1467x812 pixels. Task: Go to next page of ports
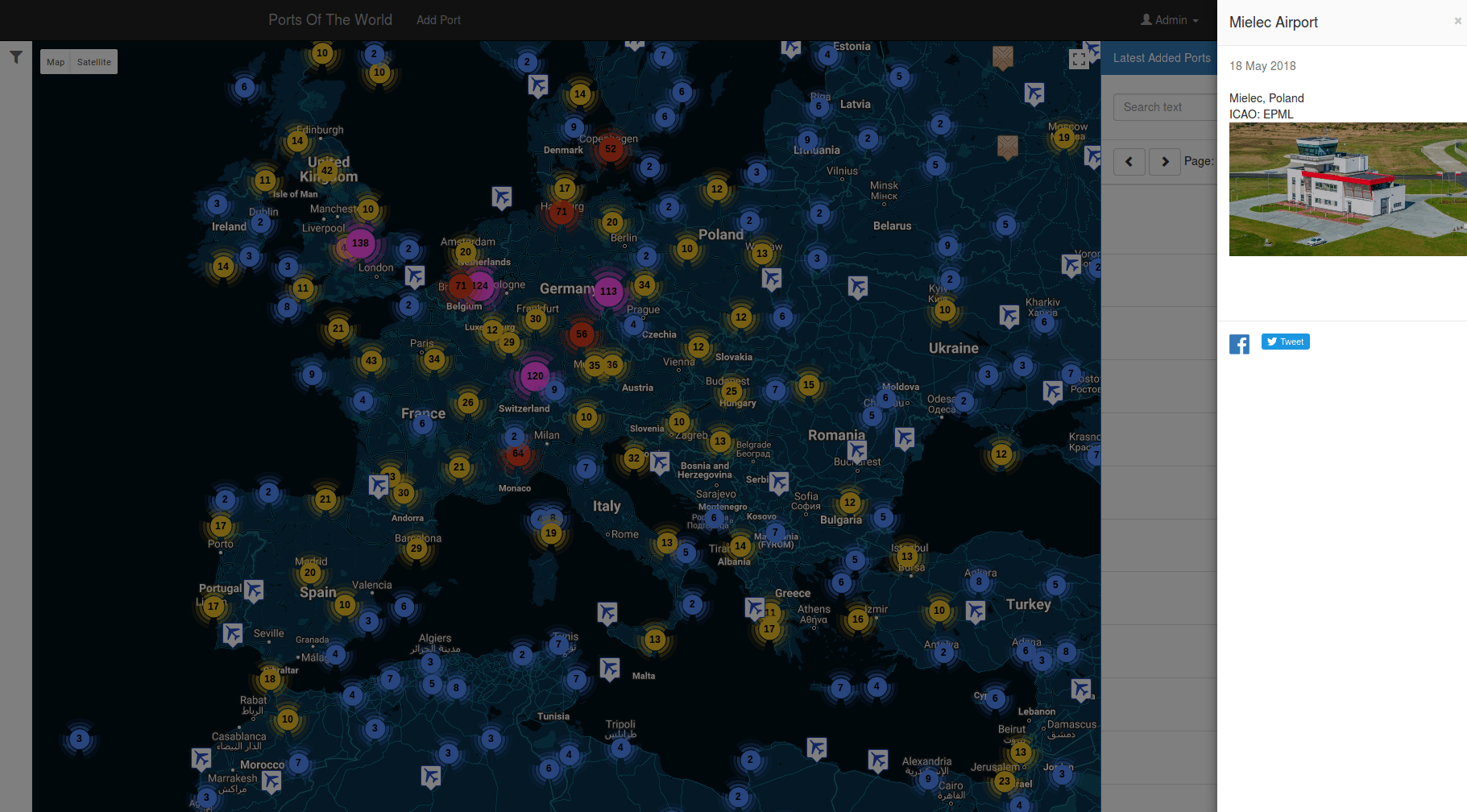pos(1165,162)
